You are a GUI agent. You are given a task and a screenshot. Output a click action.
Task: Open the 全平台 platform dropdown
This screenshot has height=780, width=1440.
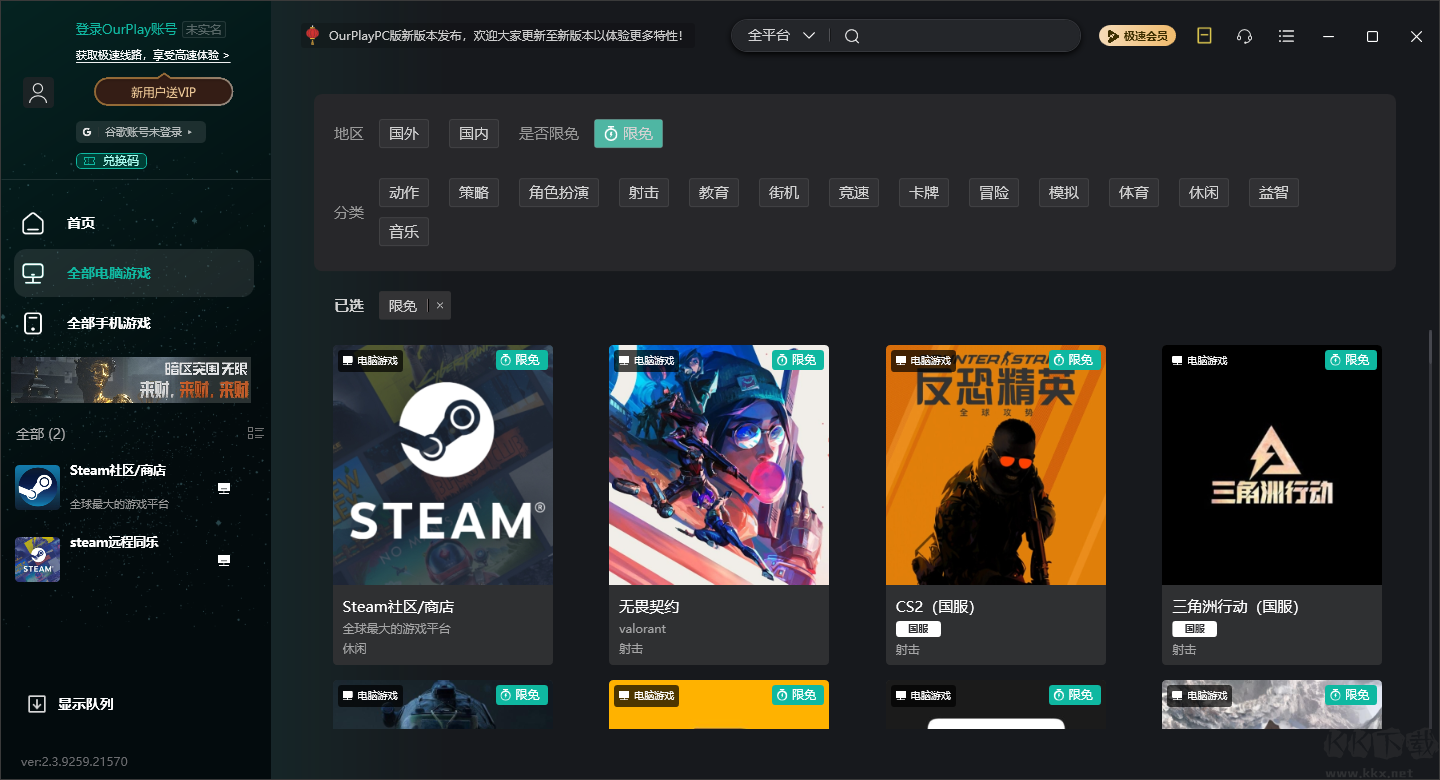click(781, 36)
